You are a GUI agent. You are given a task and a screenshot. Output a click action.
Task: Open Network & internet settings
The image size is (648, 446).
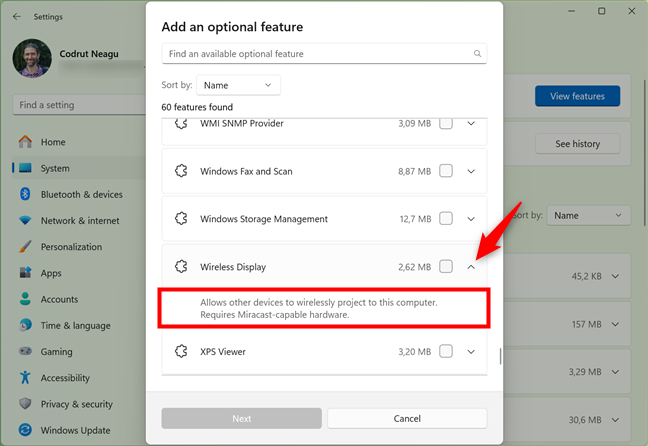click(79, 220)
